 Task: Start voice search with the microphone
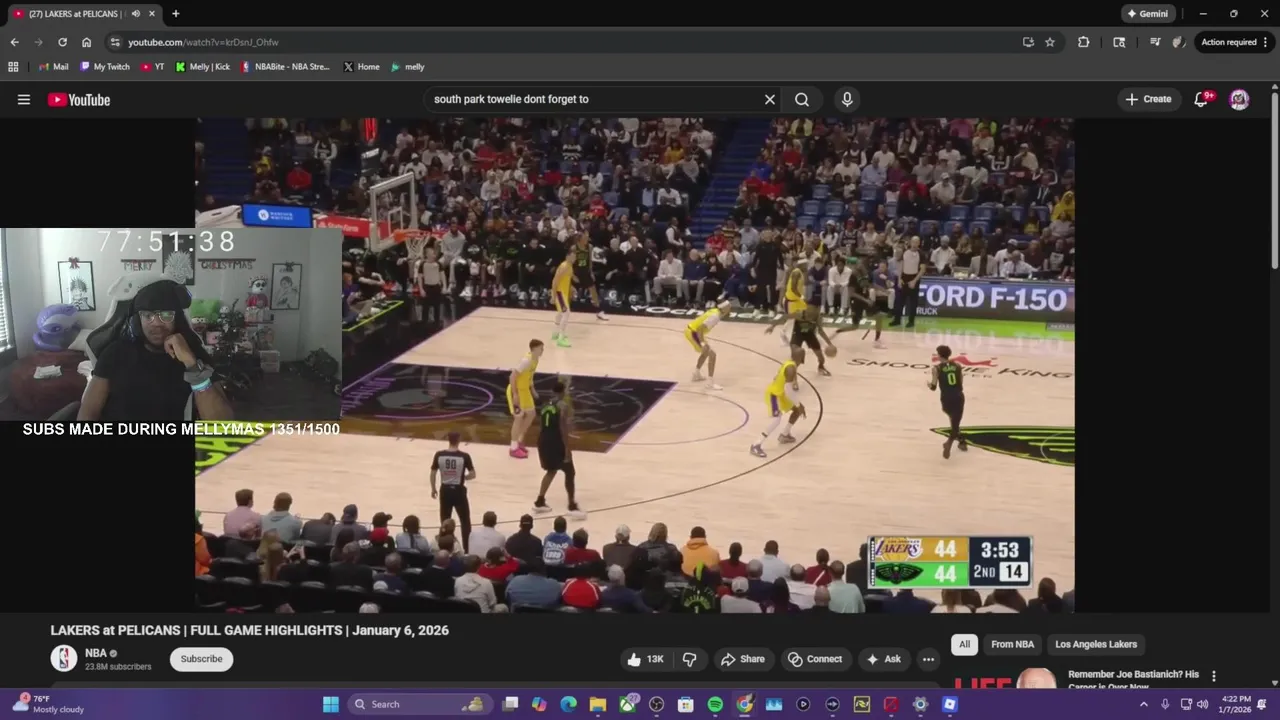[x=847, y=99]
